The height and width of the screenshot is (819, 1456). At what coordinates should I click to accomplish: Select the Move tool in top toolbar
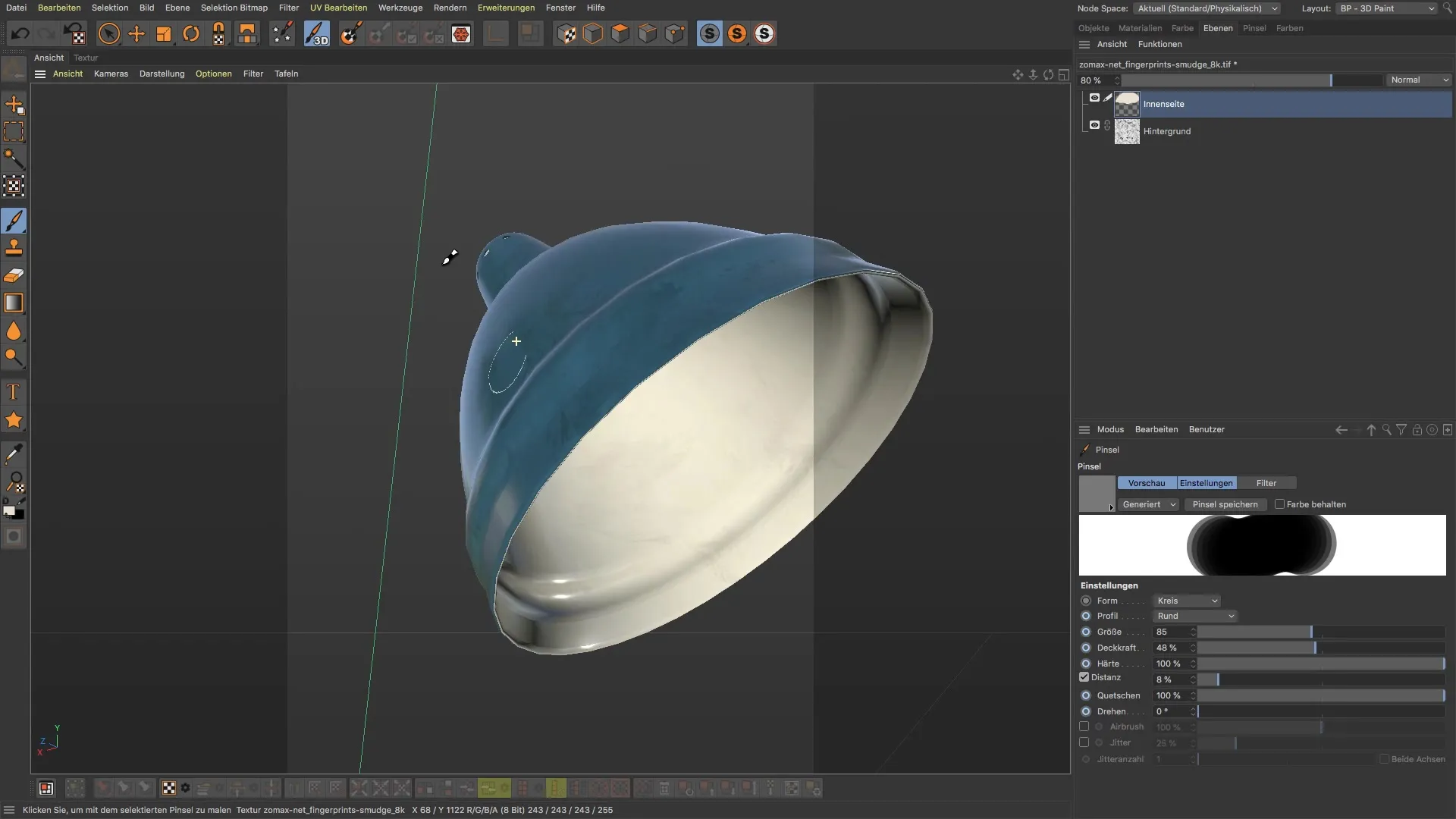(x=136, y=33)
